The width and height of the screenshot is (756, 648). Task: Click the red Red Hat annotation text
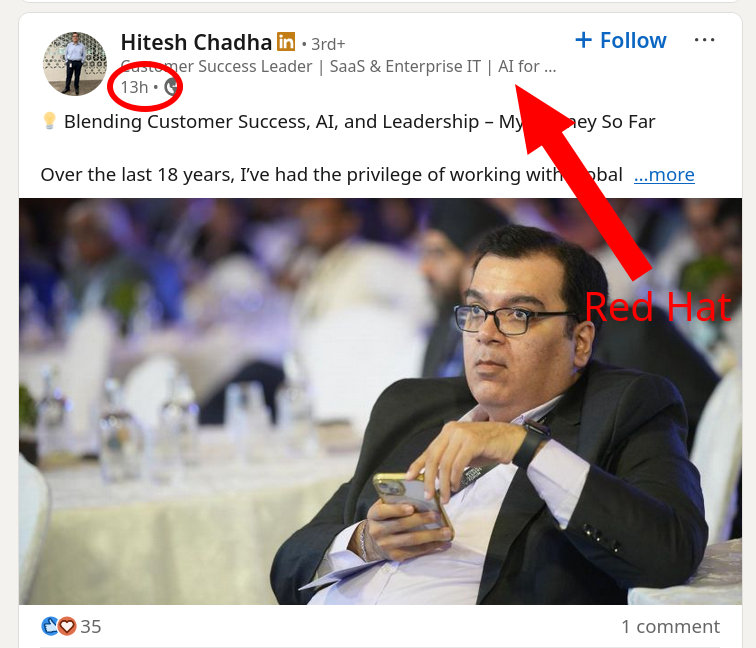658,307
